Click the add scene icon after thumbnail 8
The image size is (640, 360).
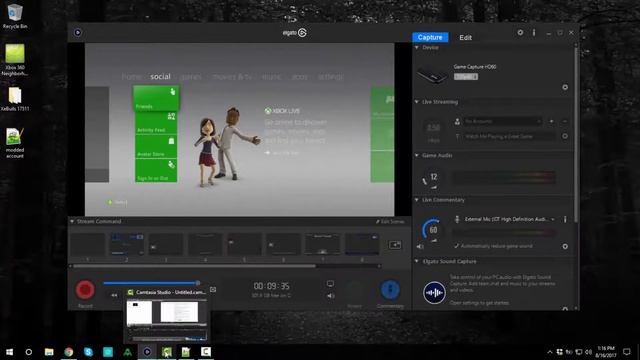(x=395, y=244)
